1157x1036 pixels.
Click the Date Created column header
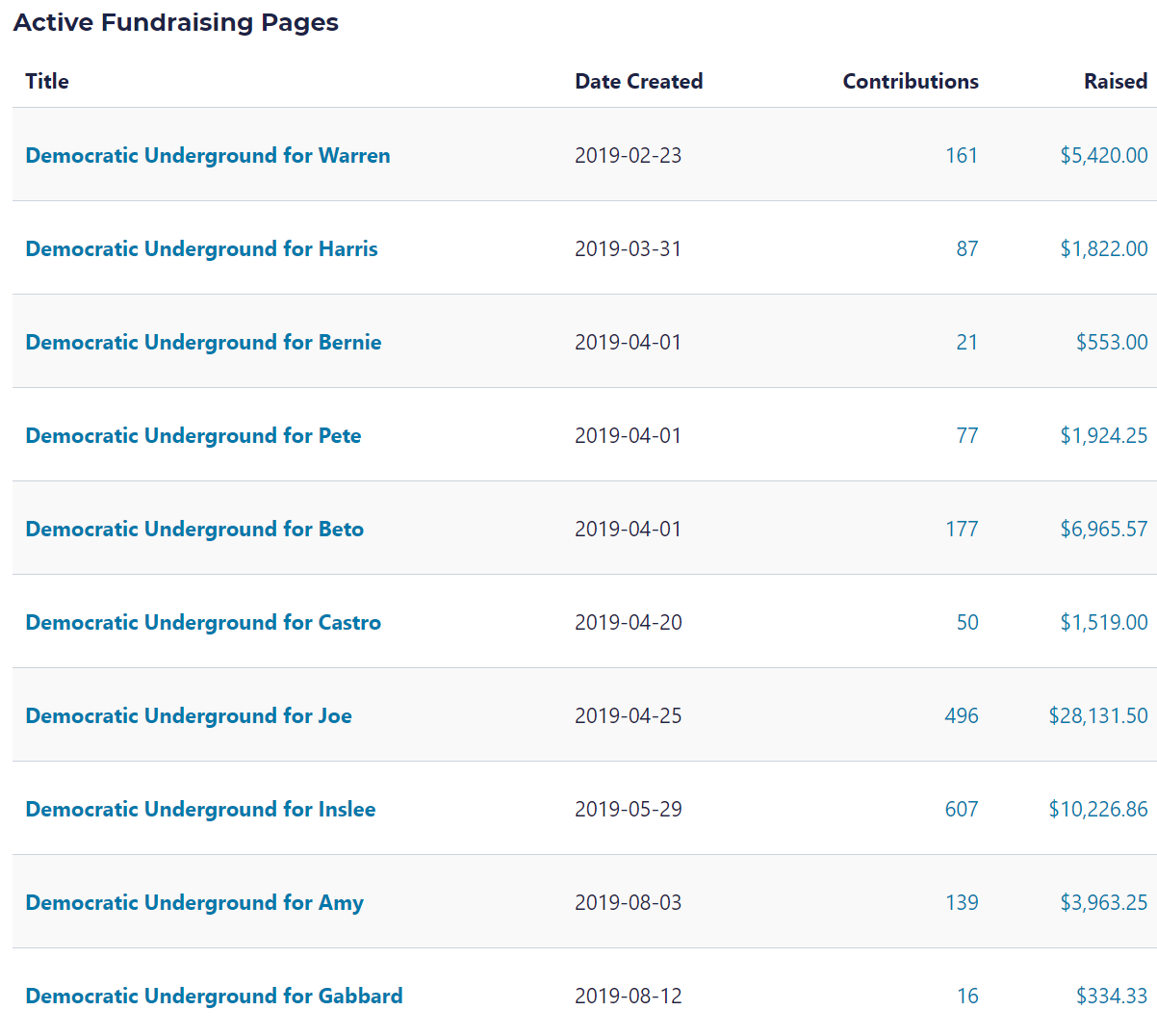pos(638,82)
